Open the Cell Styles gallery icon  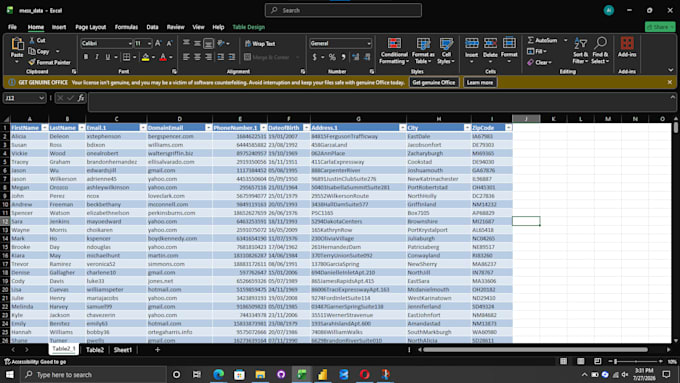(x=446, y=43)
